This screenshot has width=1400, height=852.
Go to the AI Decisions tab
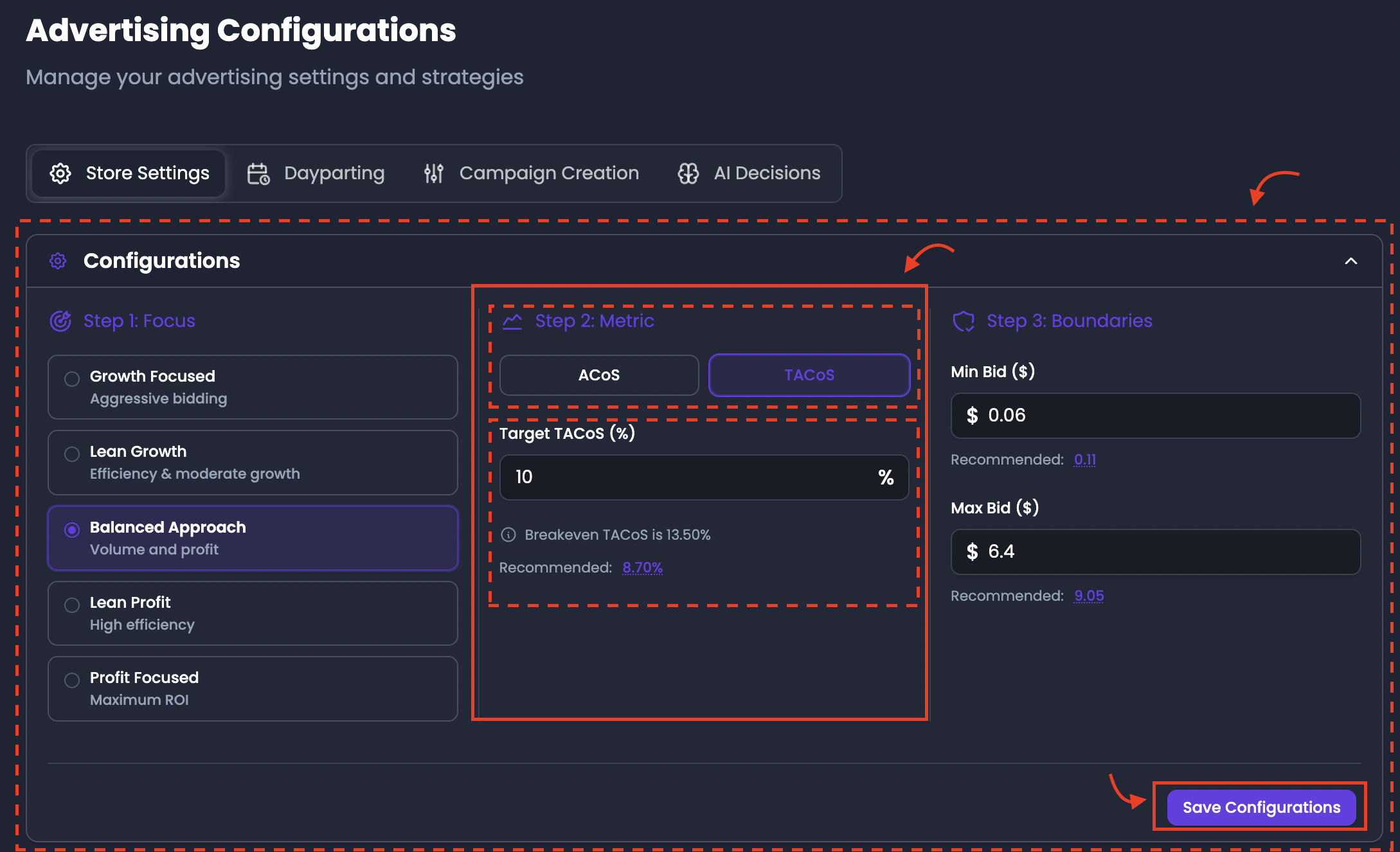tap(749, 173)
